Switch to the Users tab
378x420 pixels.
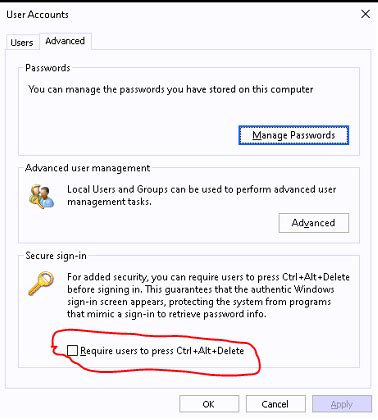(x=22, y=43)
